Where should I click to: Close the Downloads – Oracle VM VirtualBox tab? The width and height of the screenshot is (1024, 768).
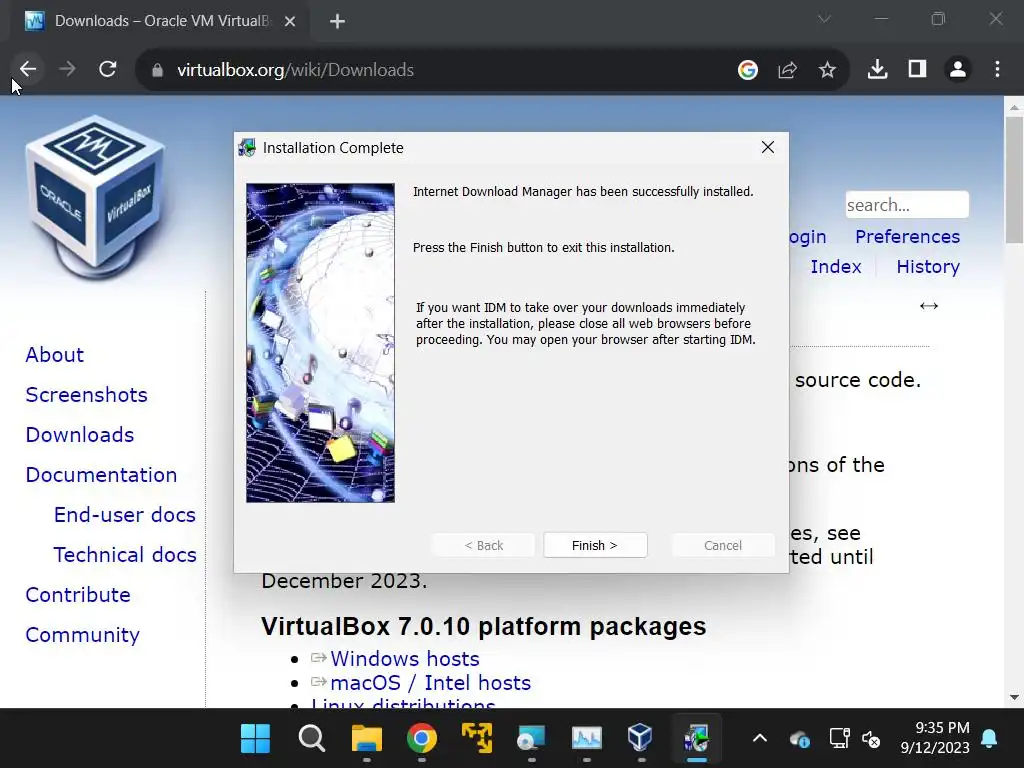click(x=290, y=22)
